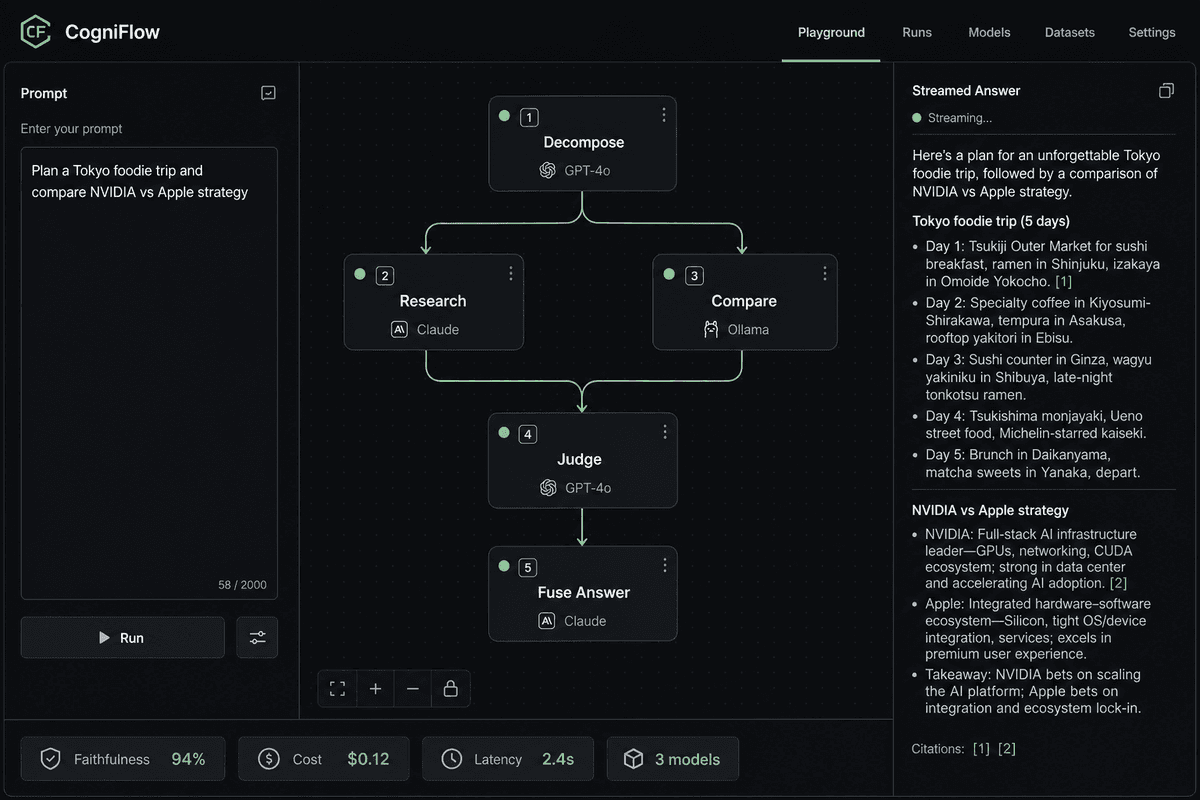Viewport: 1200px width, 800px height.
Task: Open the Compare node options menu
Action: tap(824, 274)
